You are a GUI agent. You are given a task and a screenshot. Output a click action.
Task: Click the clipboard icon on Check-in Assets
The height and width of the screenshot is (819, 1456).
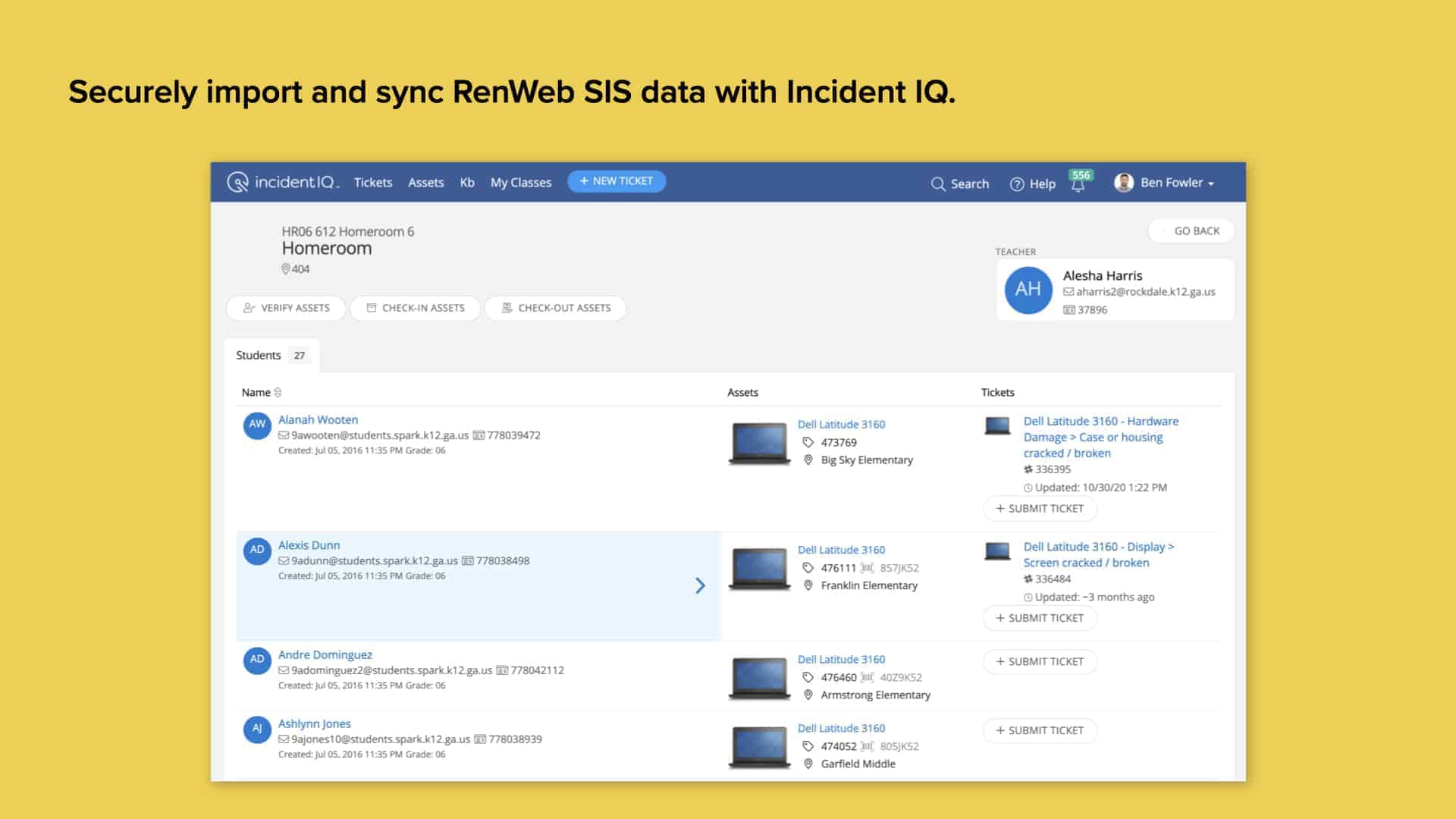click(x=372, y=308)
